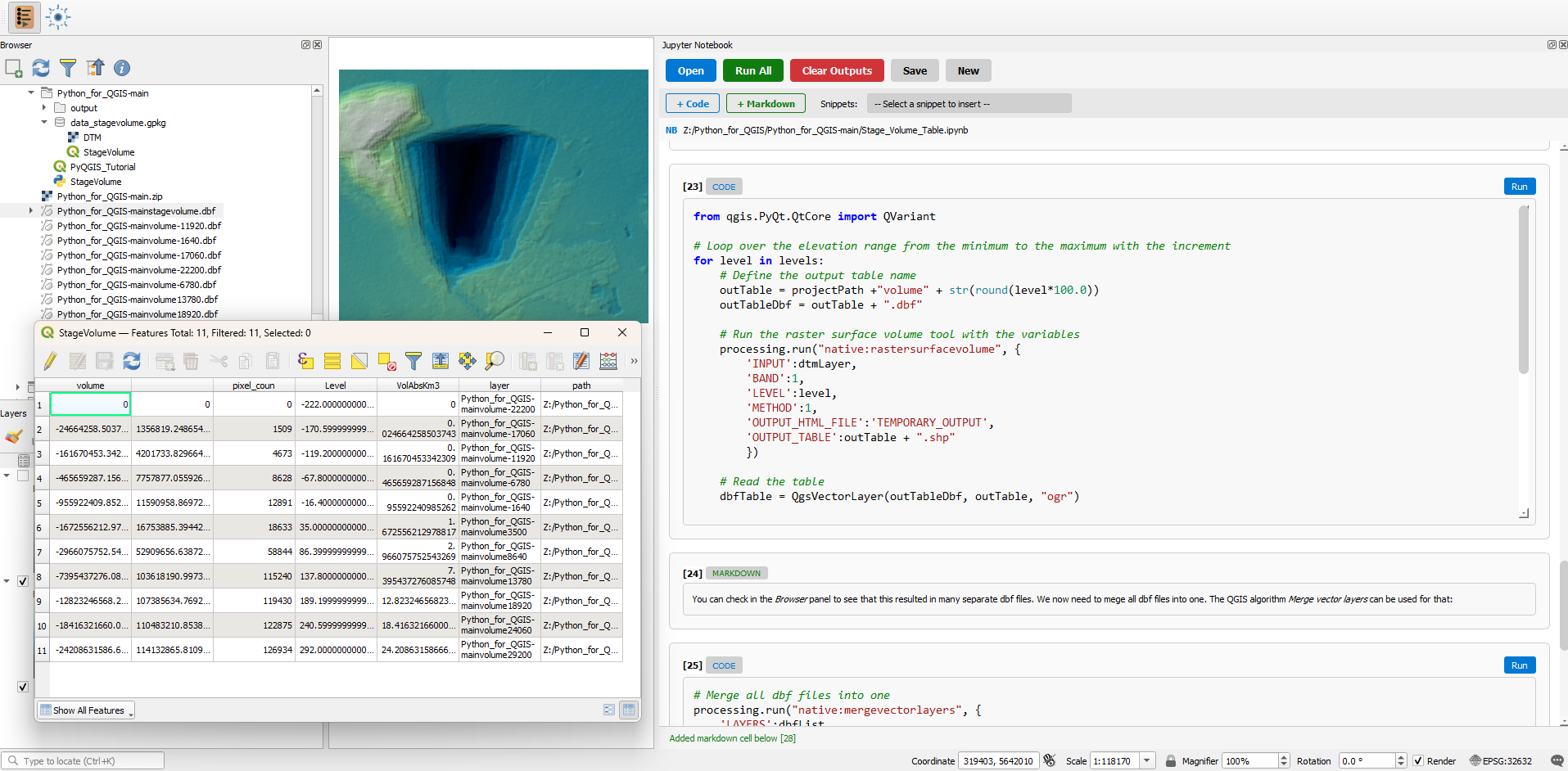
Task: Add a new Markdown cell
Action: coord(766,104)
